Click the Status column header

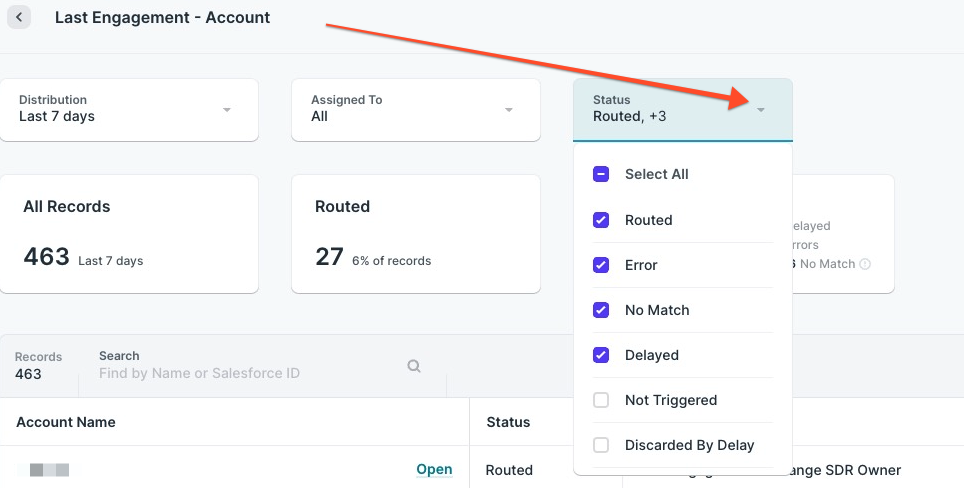tap(508, 422)
